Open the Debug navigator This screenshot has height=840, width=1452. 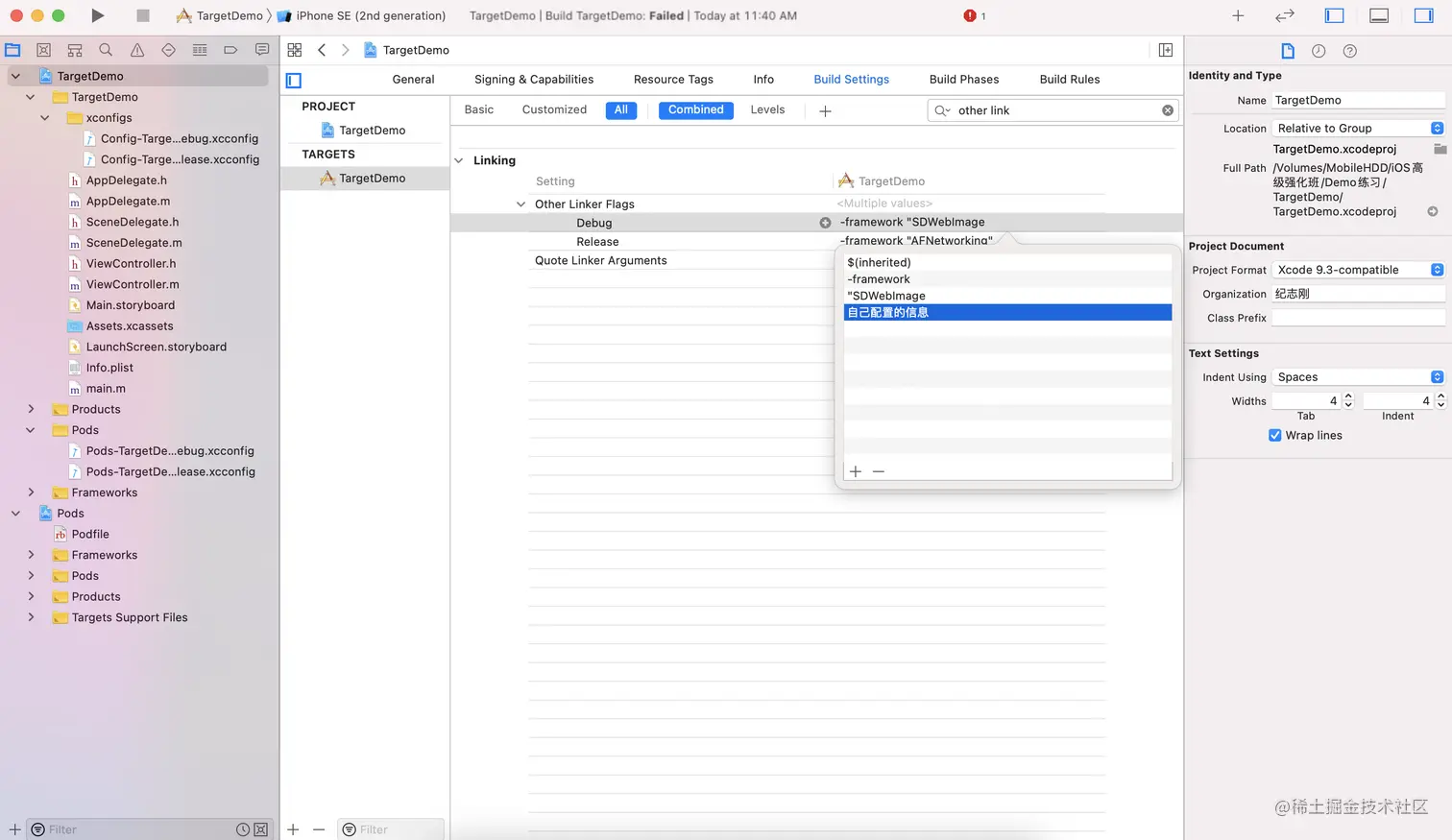coord(200,50)
